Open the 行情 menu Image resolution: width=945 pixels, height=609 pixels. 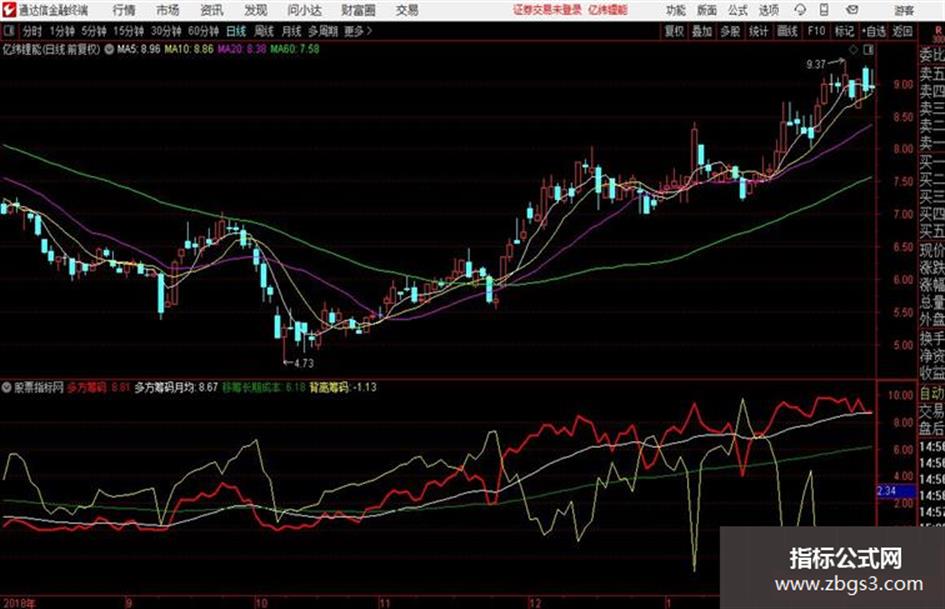point(124,10)
